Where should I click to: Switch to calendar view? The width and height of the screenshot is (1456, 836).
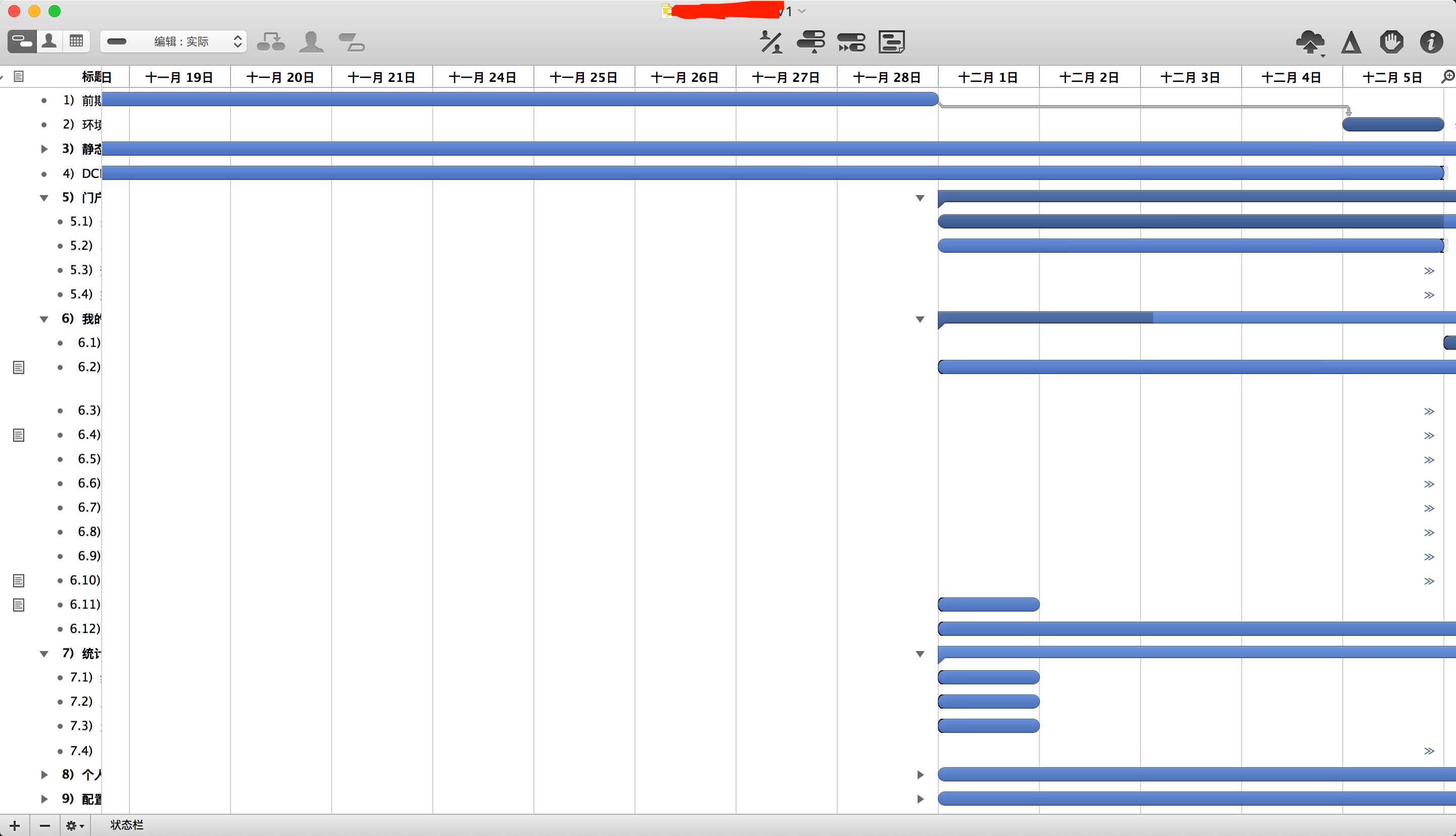point(76,41)
